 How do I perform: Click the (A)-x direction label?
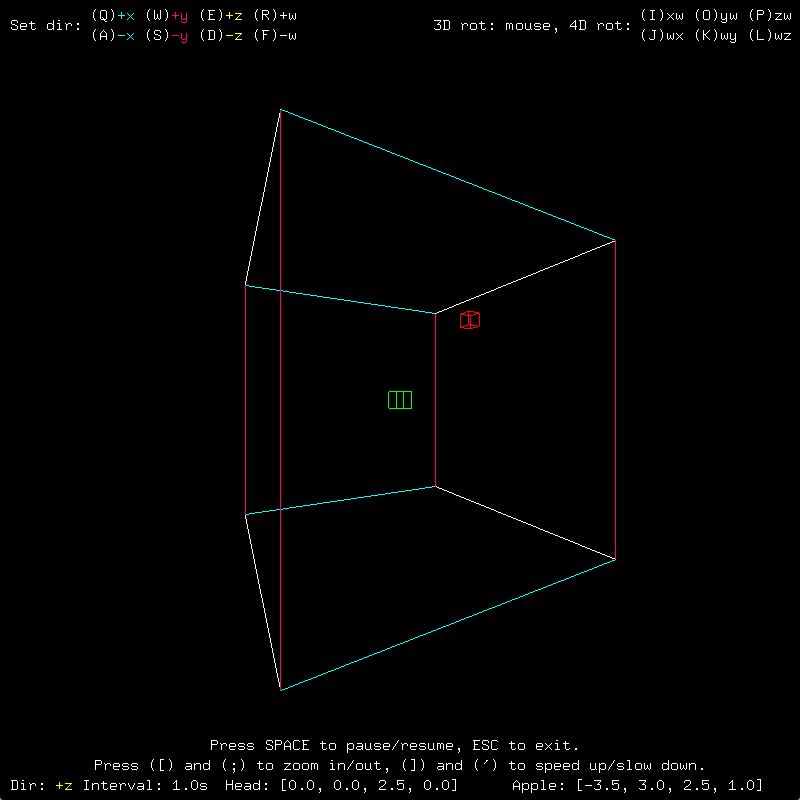coord(113,35)
